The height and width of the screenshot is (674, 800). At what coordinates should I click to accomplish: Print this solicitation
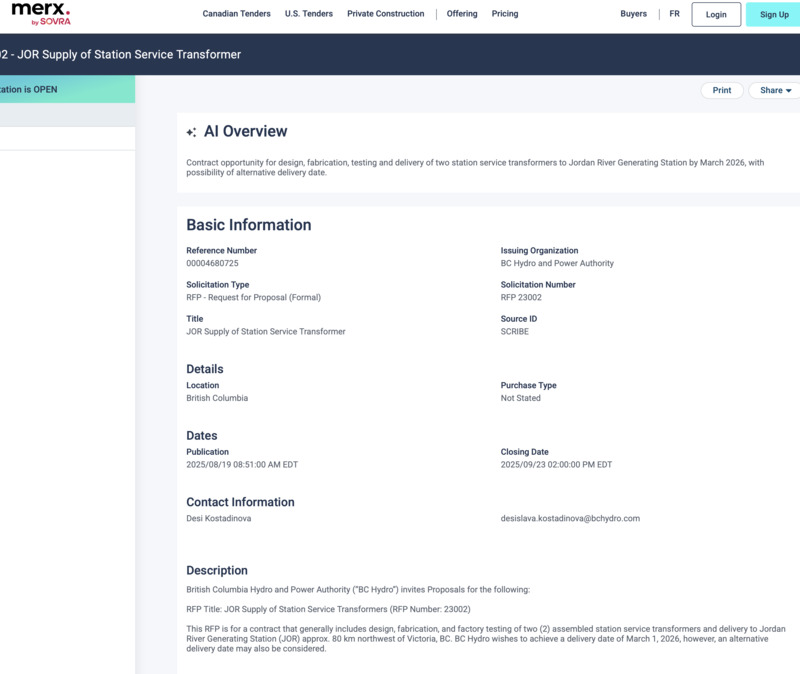pos(721,90)
